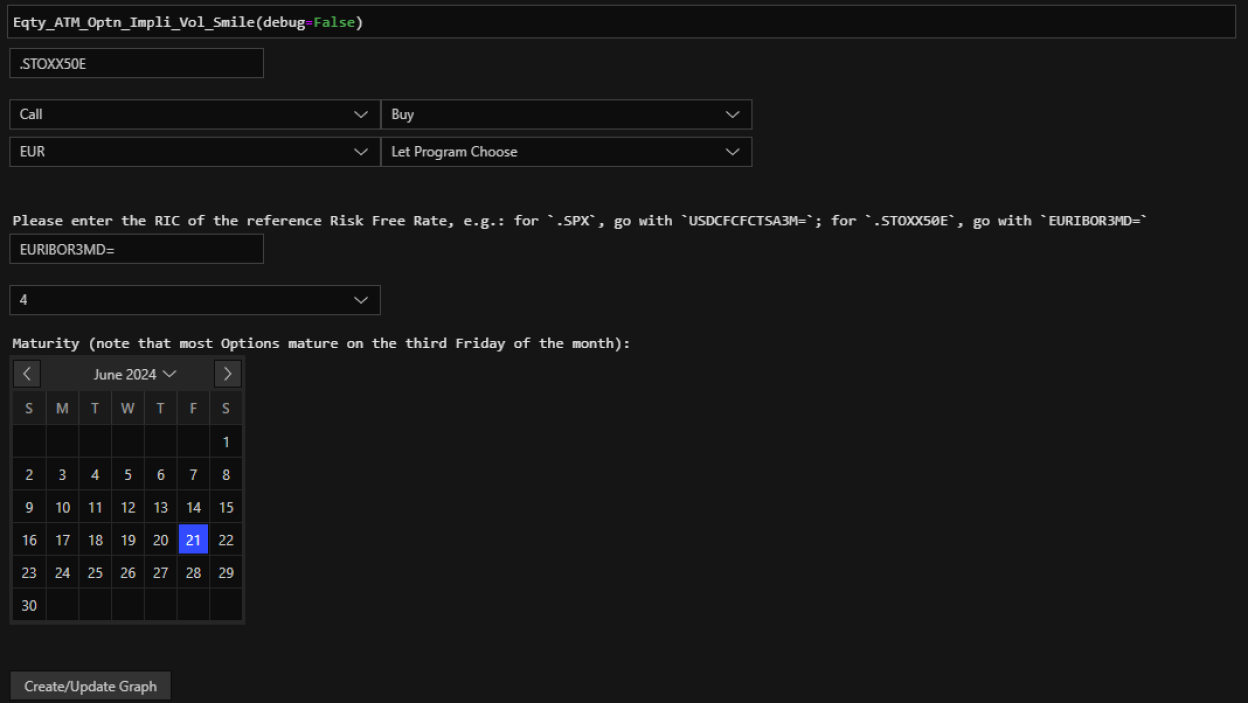
Task: Select June 2 in the calendar
Action: click(29, 475)
